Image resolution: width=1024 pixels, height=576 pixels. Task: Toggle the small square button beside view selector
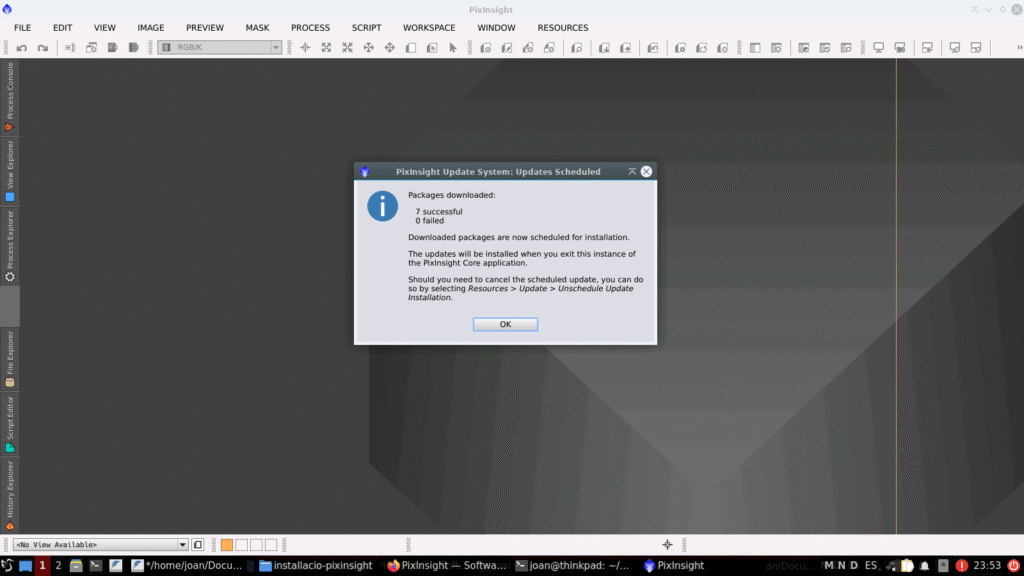pos(198,545)
